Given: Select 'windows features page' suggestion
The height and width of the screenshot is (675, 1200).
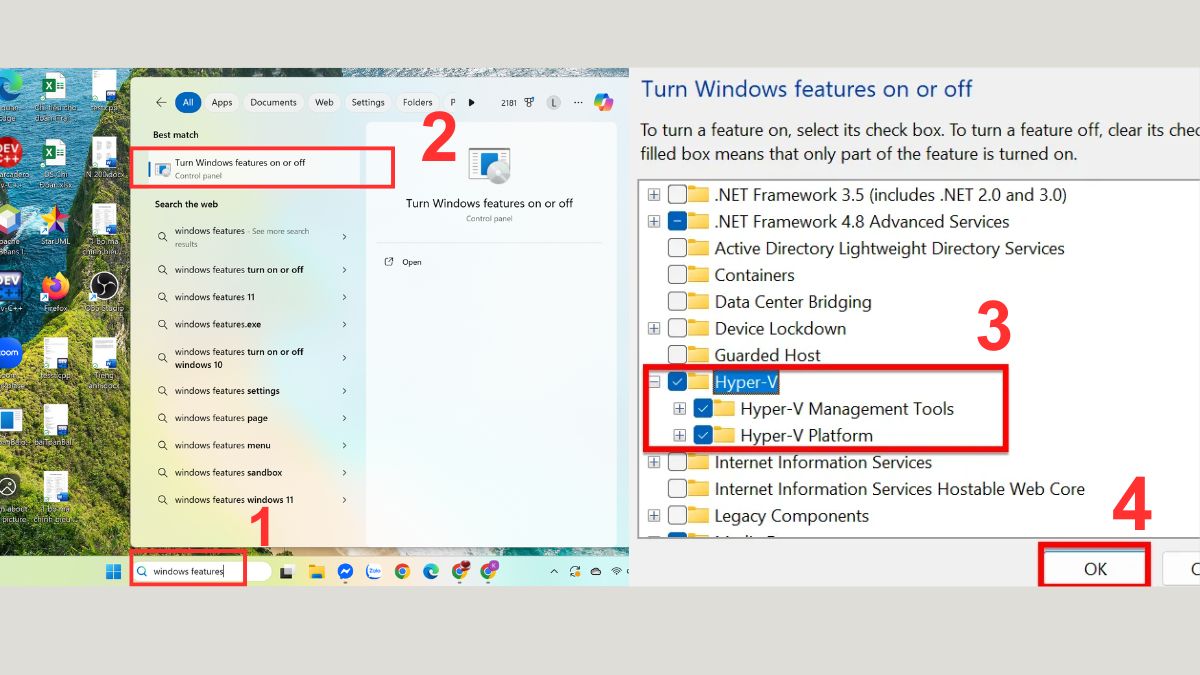Looking at the screenshot, I should 251,418.
